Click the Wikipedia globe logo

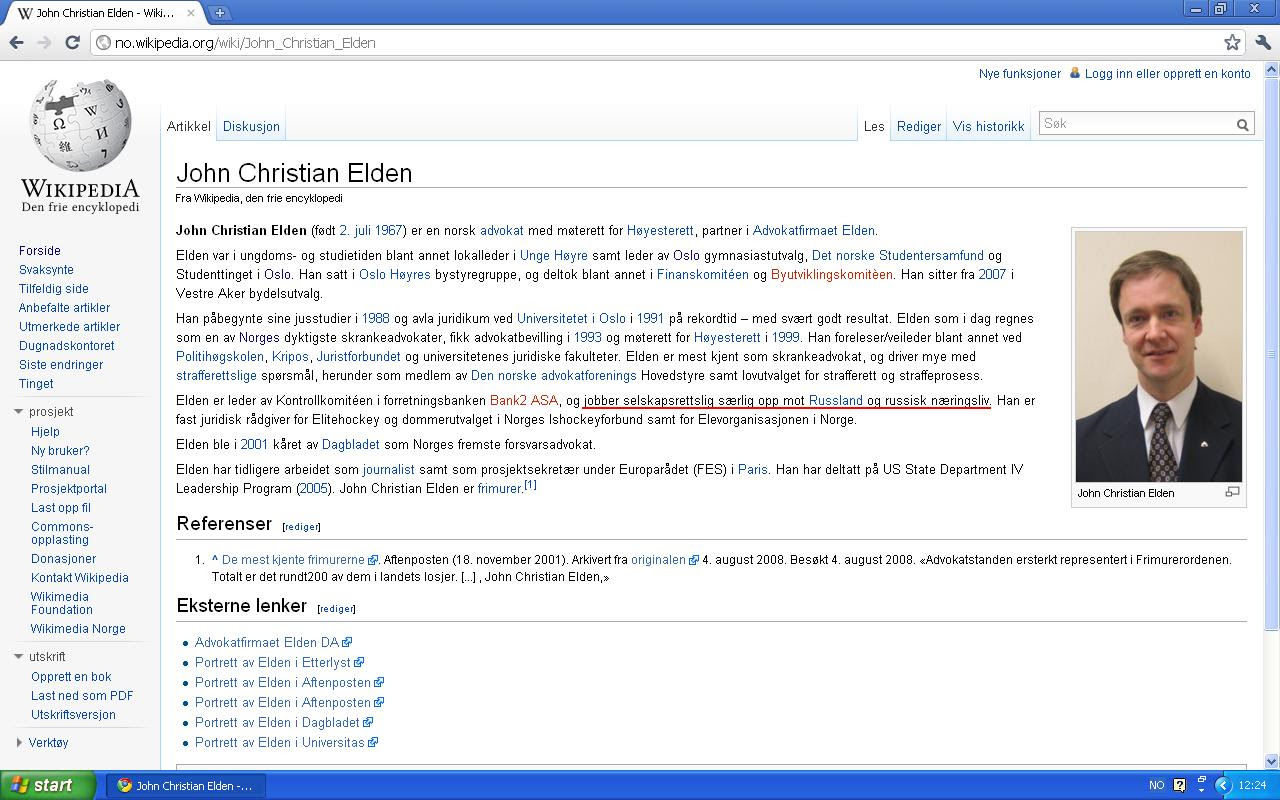click(x=80, y=125)
